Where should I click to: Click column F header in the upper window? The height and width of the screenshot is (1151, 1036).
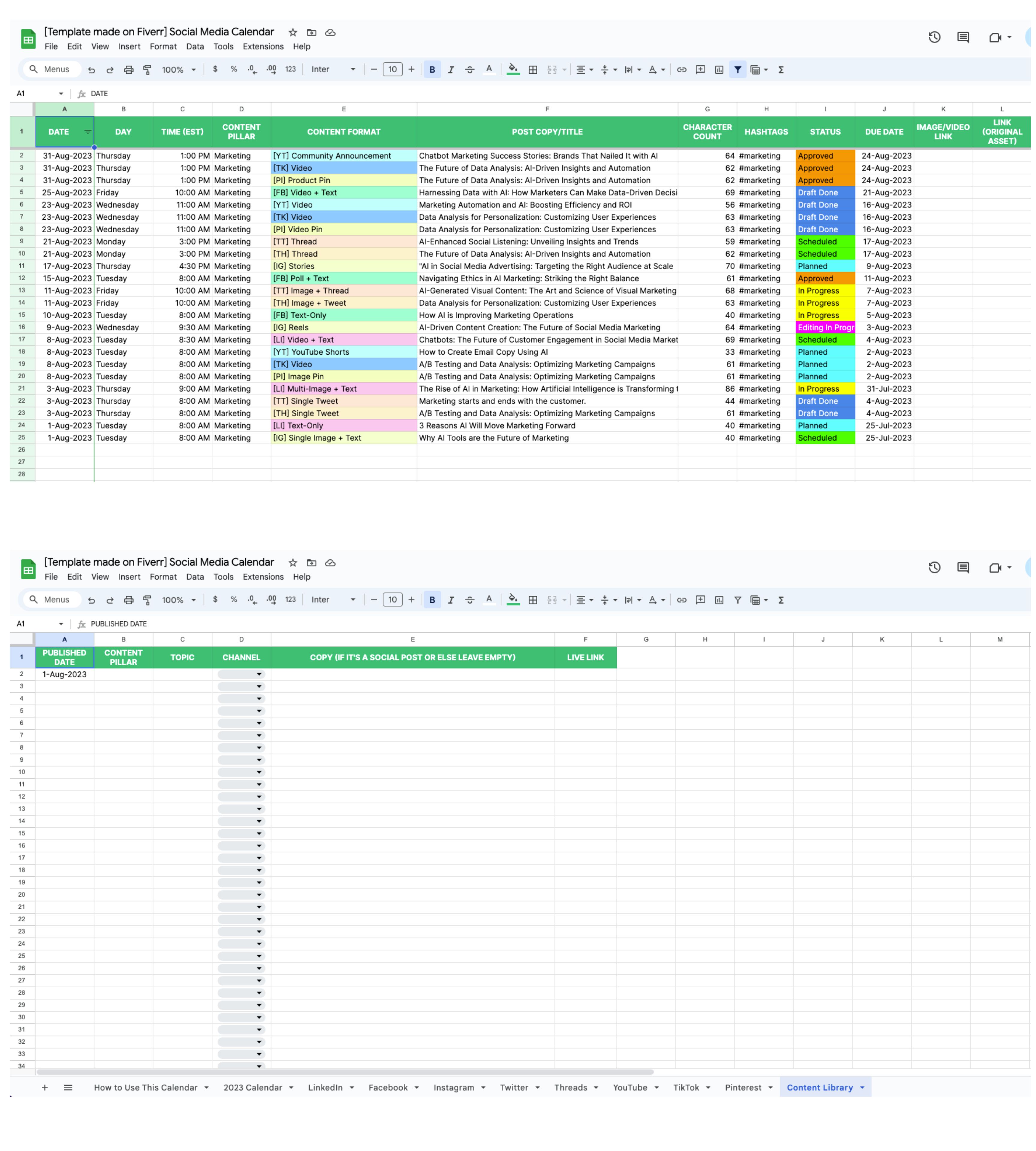coord(547,109)
